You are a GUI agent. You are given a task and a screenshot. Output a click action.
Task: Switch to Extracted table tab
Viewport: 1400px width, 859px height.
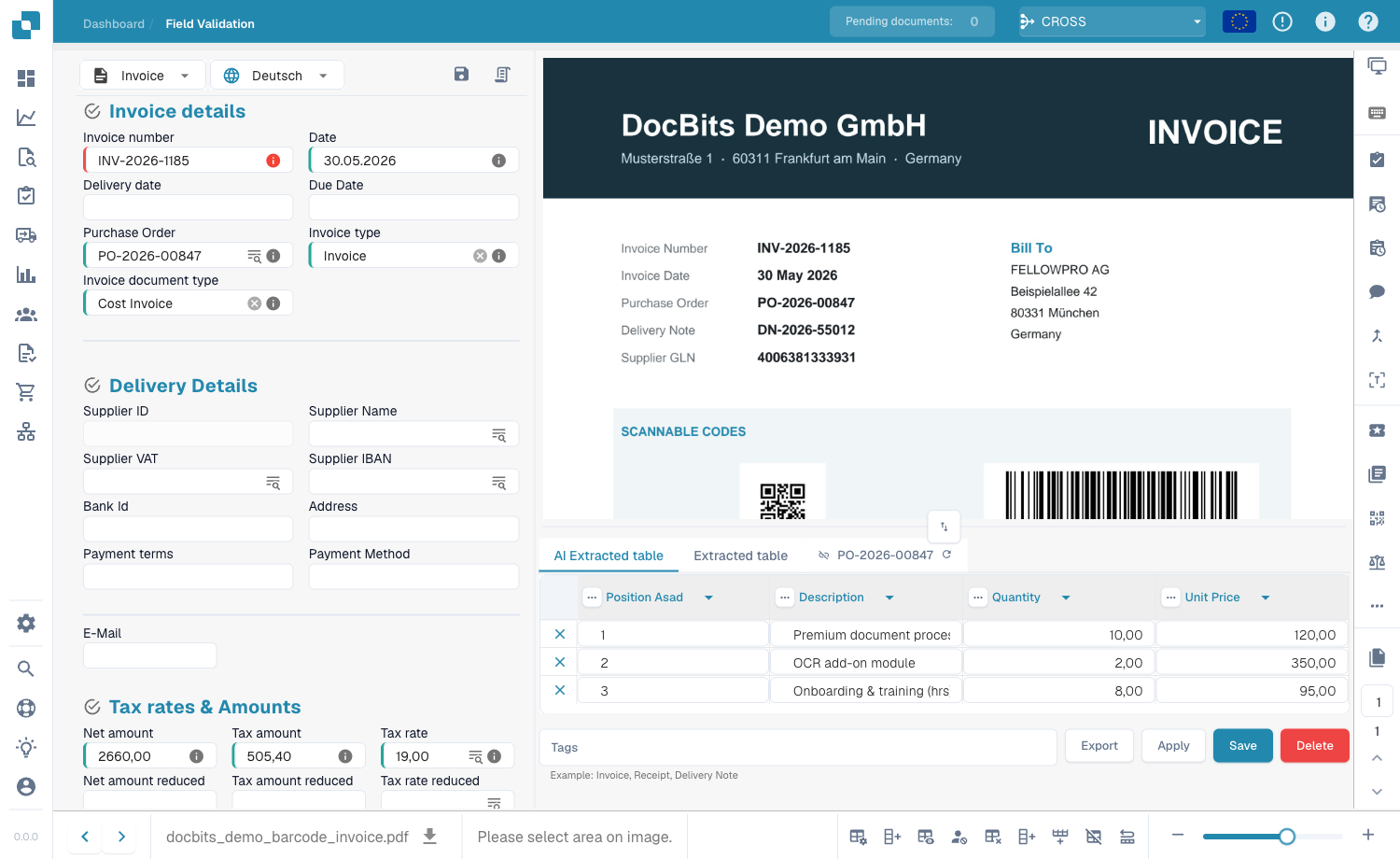pos(740,556)
